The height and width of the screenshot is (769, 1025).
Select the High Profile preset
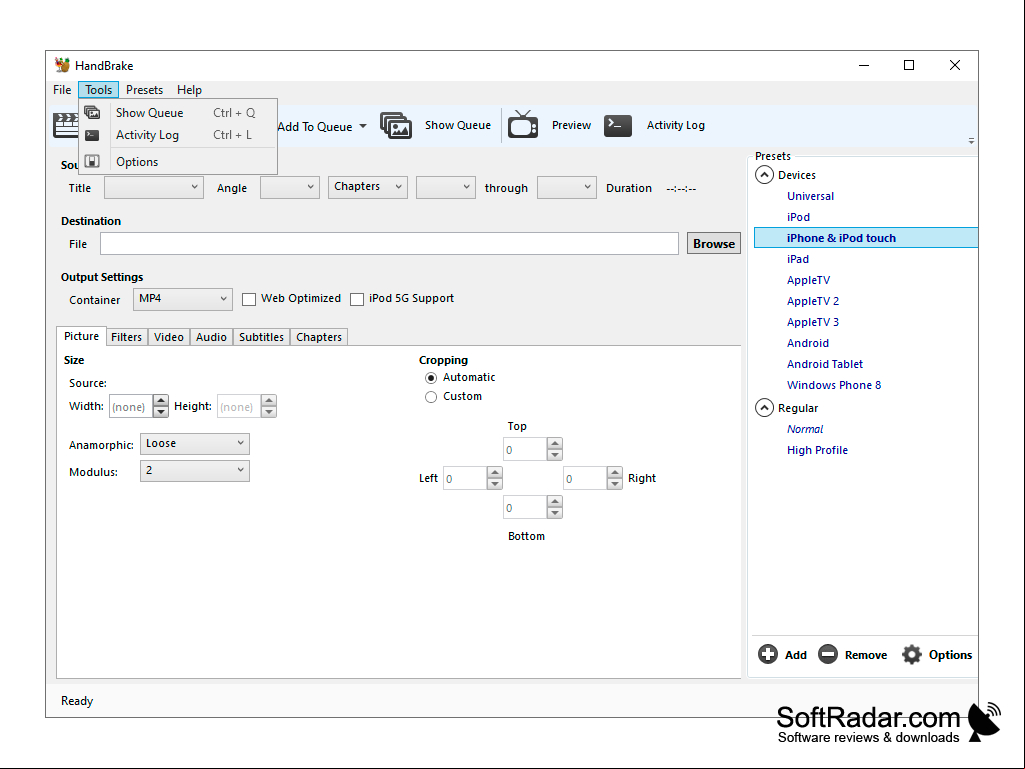tap(817, 450)
